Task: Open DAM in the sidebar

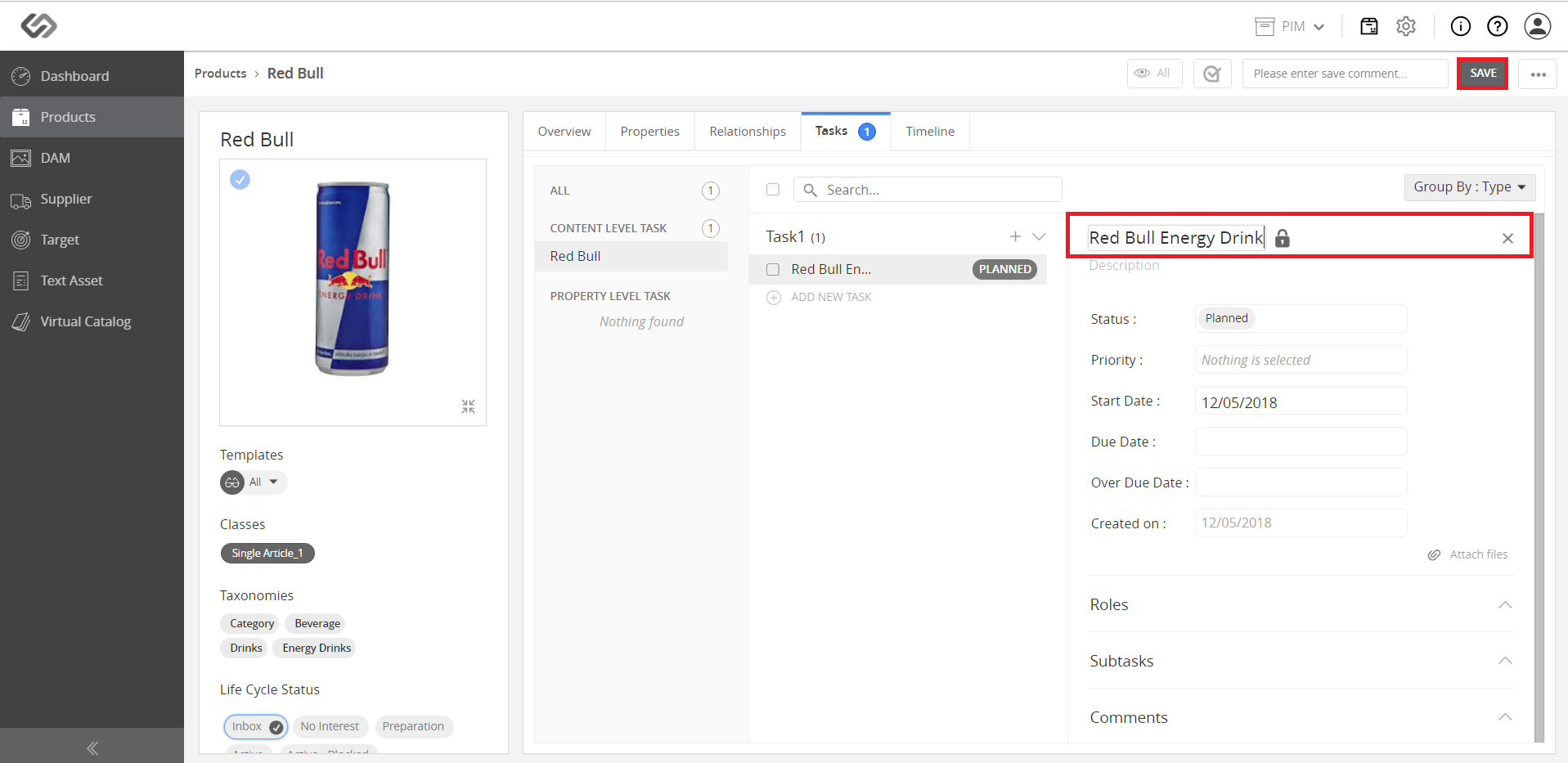Action: click(x=92, y=158)
